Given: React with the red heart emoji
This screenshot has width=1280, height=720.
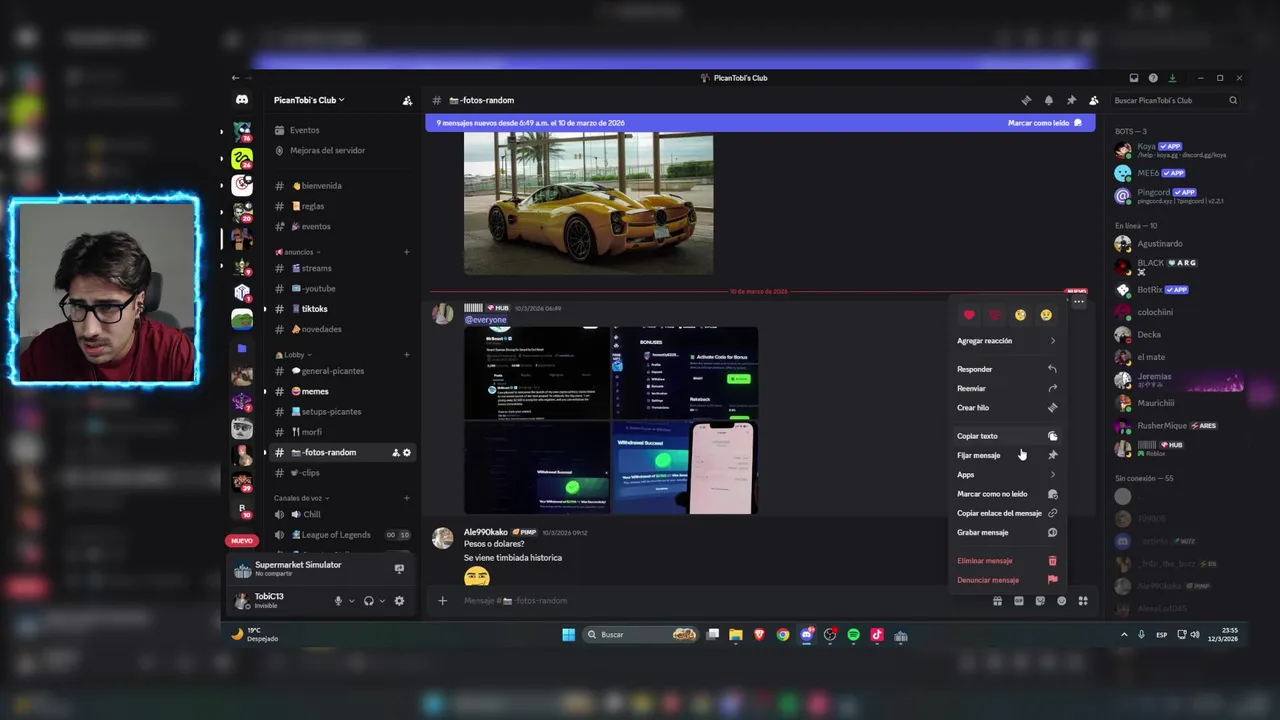Looking at the screenshot, I should coord(969,315).
